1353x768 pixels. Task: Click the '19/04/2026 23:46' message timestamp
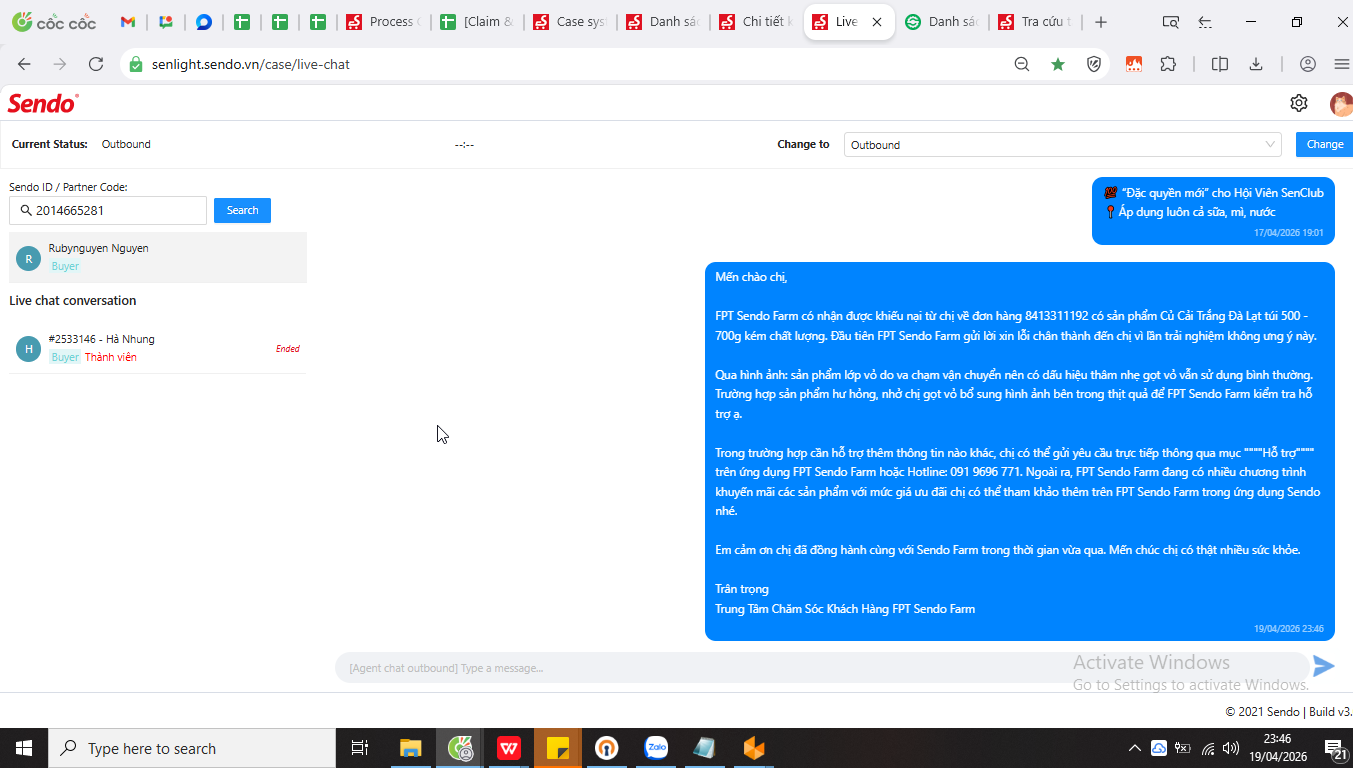1288,629
